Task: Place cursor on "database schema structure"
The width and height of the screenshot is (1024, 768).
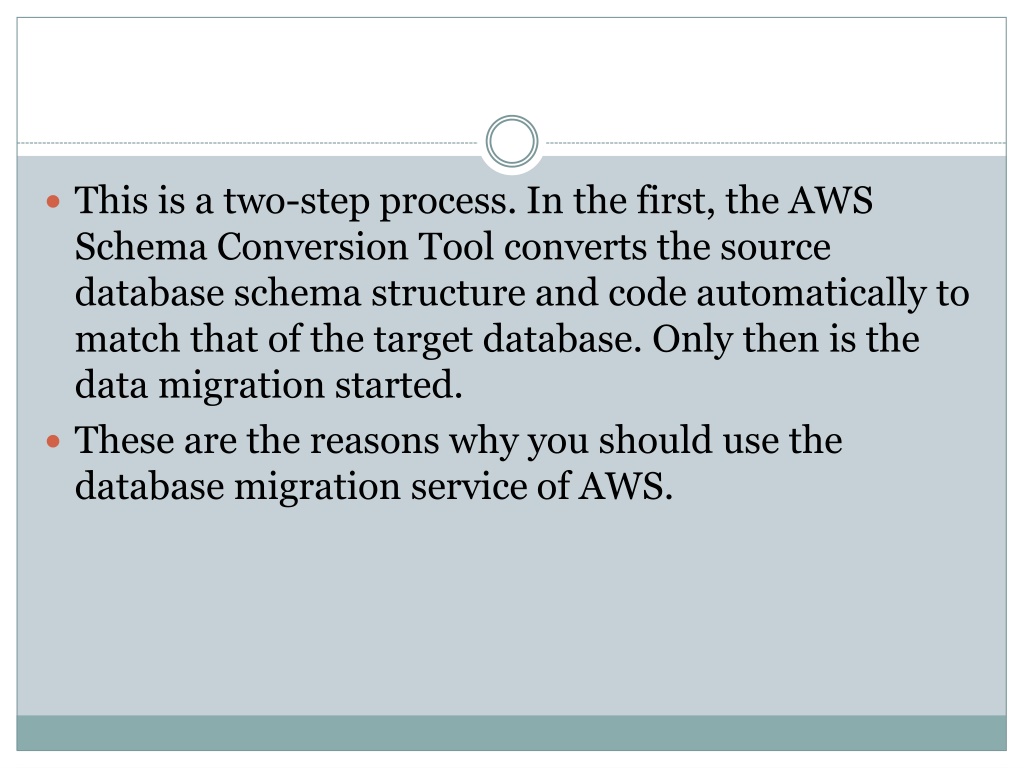Action: pos(300,293)
